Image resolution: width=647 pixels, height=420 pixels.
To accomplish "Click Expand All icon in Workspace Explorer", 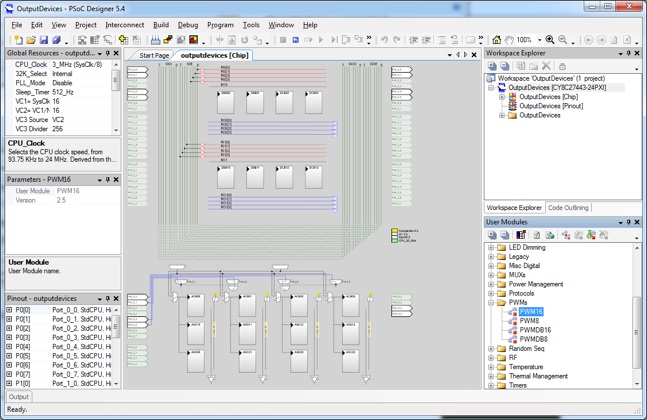I will tap(492, 66).
